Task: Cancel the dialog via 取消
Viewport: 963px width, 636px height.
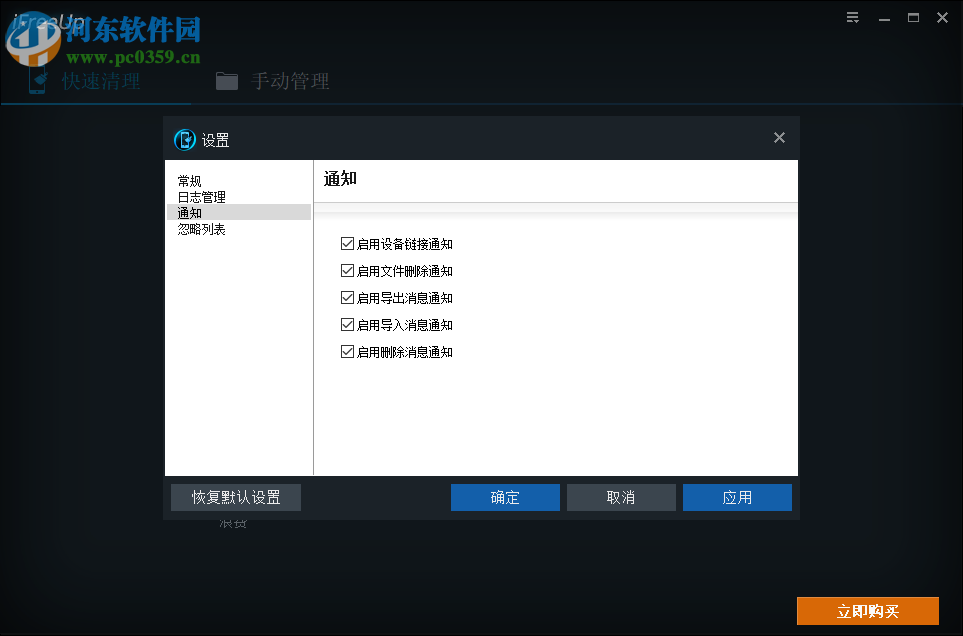Action: tap(621, 497)
